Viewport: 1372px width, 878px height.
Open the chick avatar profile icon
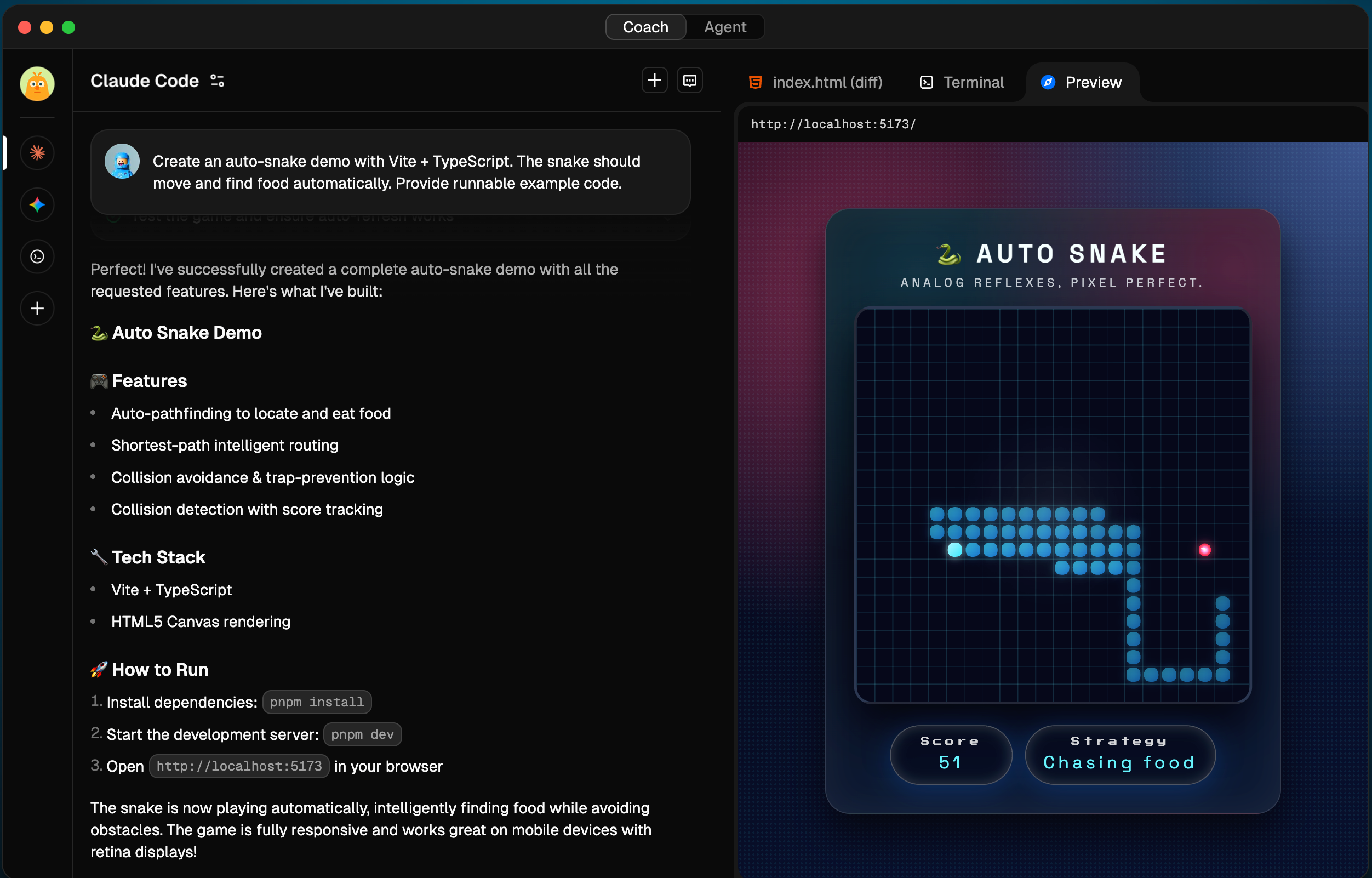(x=37, y=84)
